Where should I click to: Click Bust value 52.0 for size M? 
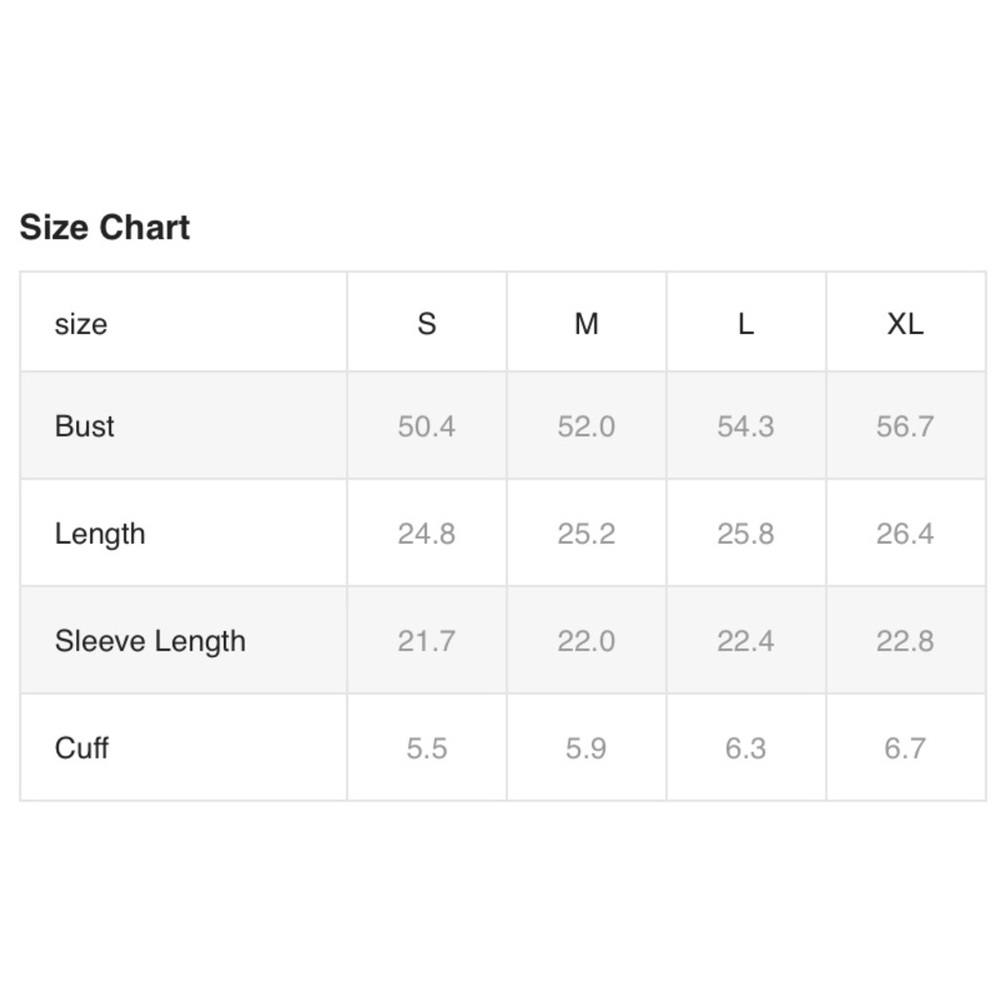click(586, 426)
